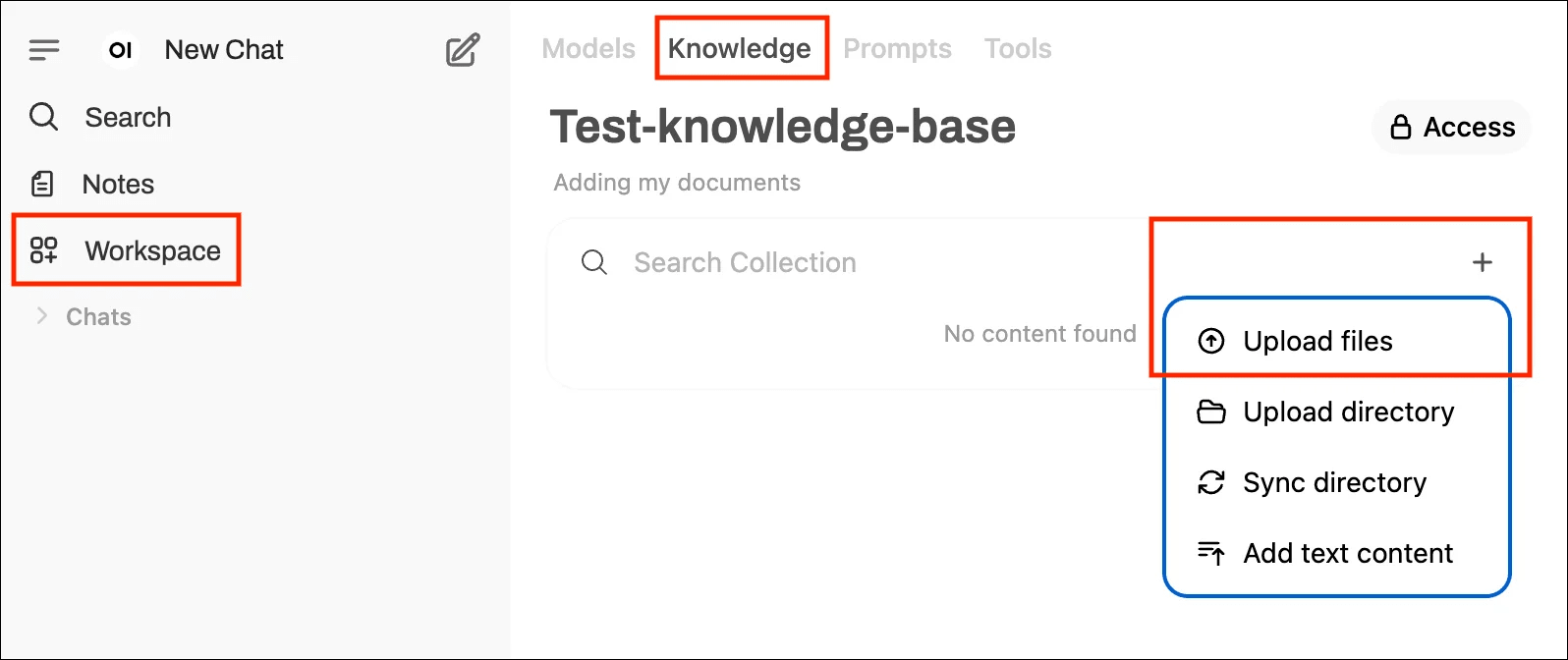The width and height of the screenshot is (1568, 660).
Task: Select Upload files from the menu
Action: click(x=1317, y=341)
